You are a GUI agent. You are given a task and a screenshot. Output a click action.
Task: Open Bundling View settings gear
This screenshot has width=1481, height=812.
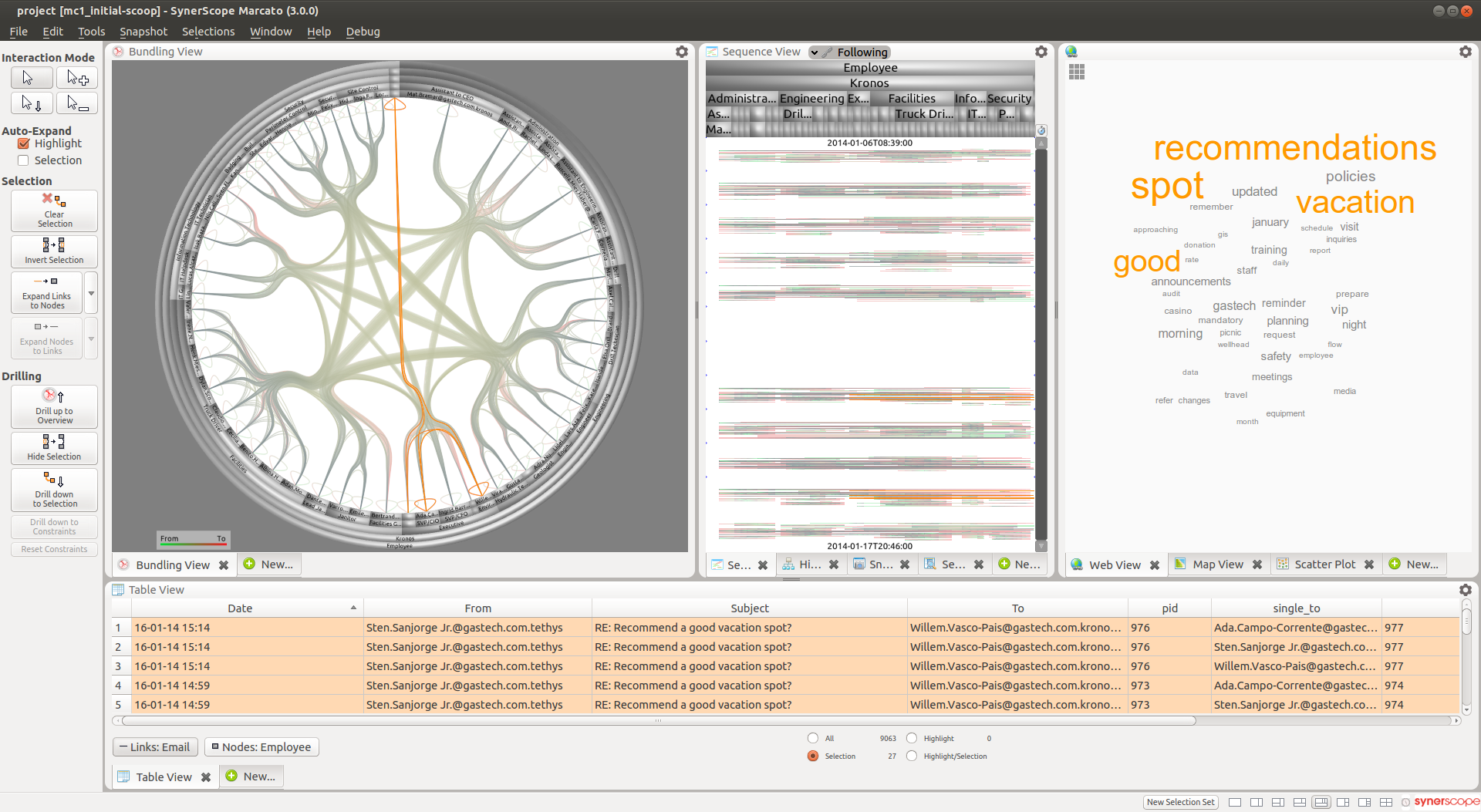(682, 52)
